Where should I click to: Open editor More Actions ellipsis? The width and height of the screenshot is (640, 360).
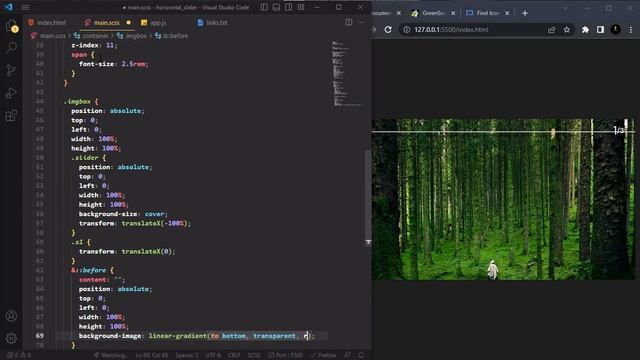tap(361, 22)
